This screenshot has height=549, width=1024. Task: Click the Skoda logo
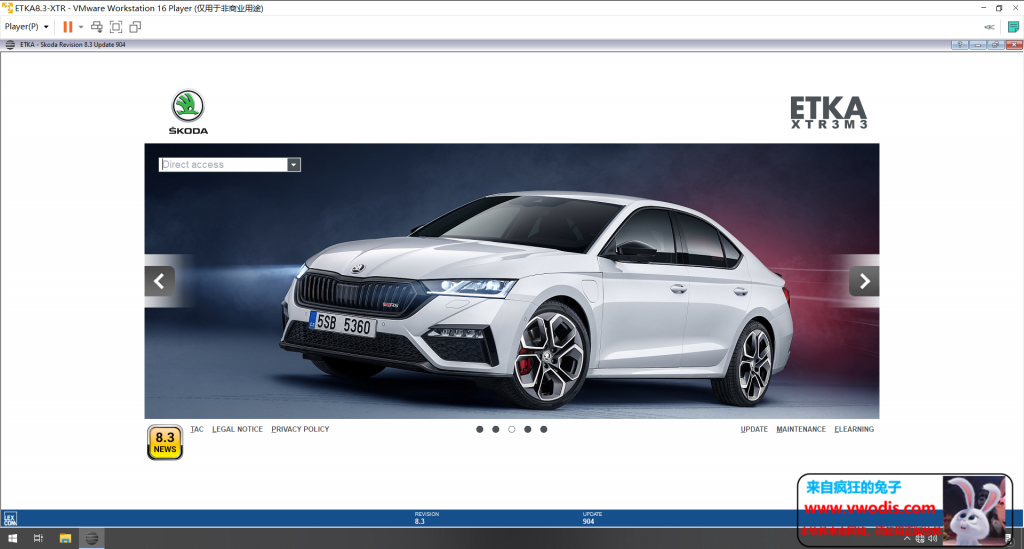point(188,112)
